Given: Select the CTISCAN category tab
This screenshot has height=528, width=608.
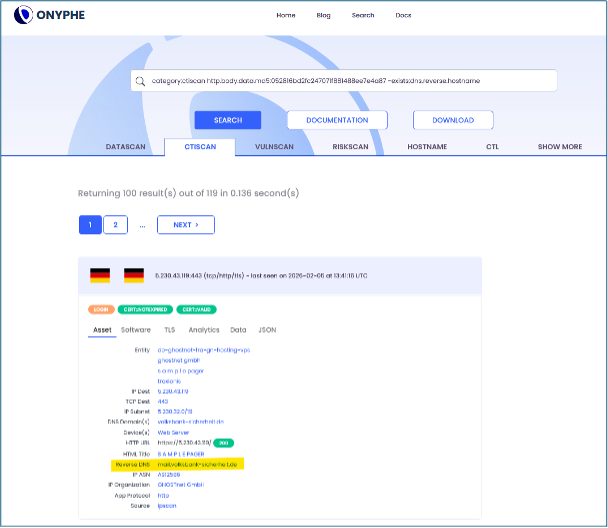Looking at the screenshot, I should point(200,147).
